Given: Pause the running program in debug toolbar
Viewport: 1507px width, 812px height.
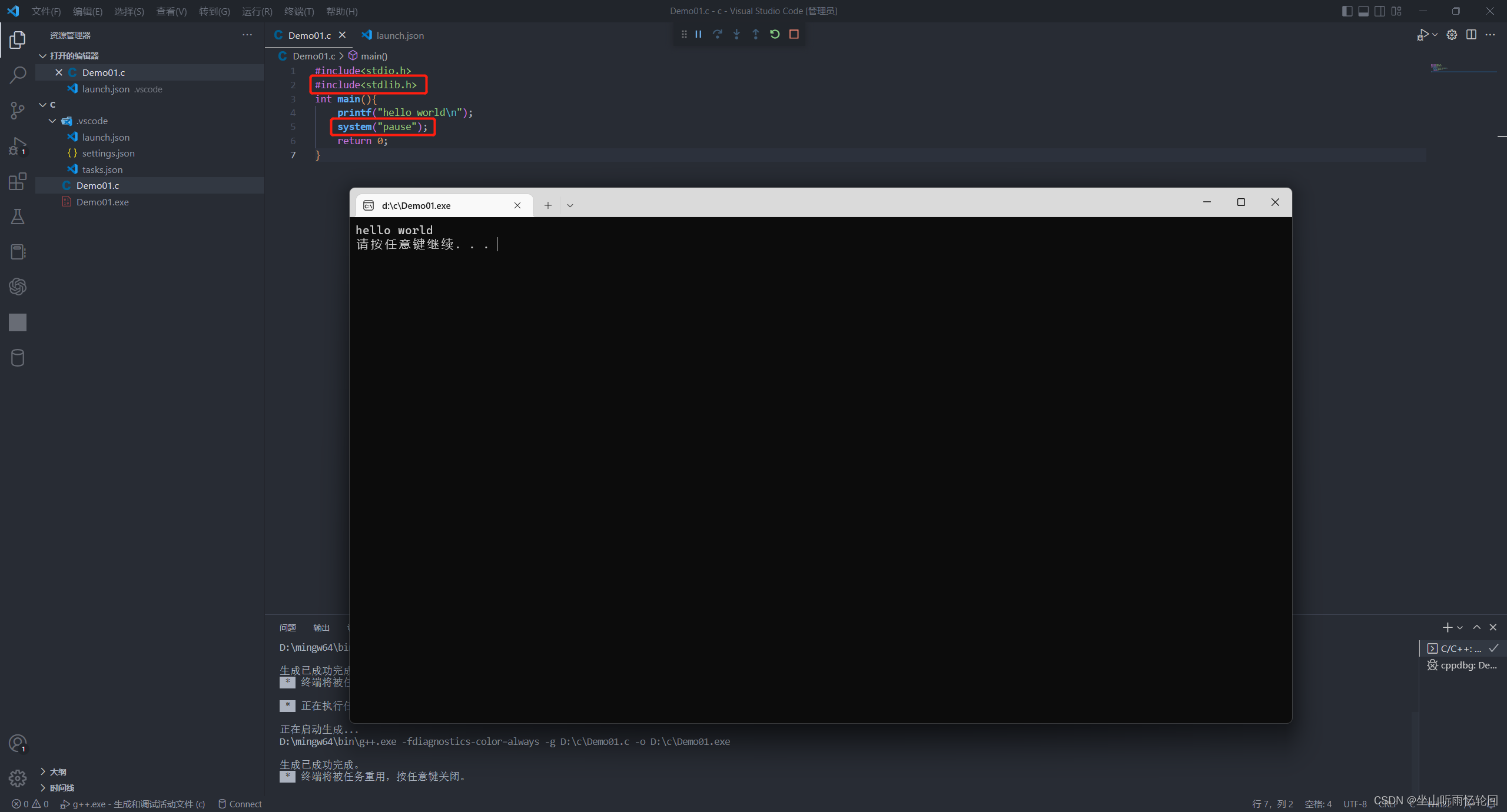Looking at the screenshot, I should [x=698, y=34].
